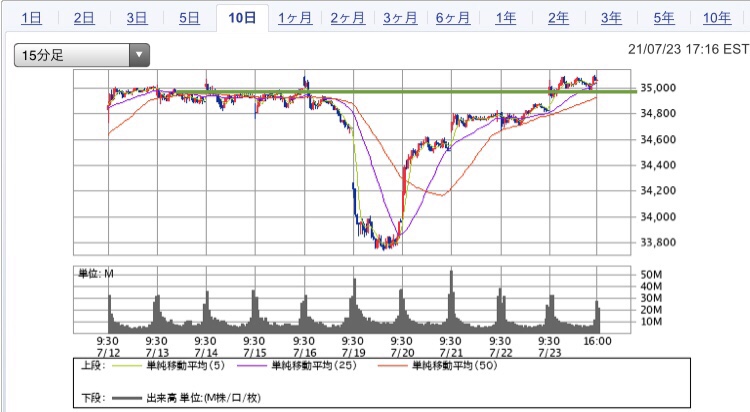View the 1年 chart range
The height and width of the screenshot is (412, 750).
506,18
